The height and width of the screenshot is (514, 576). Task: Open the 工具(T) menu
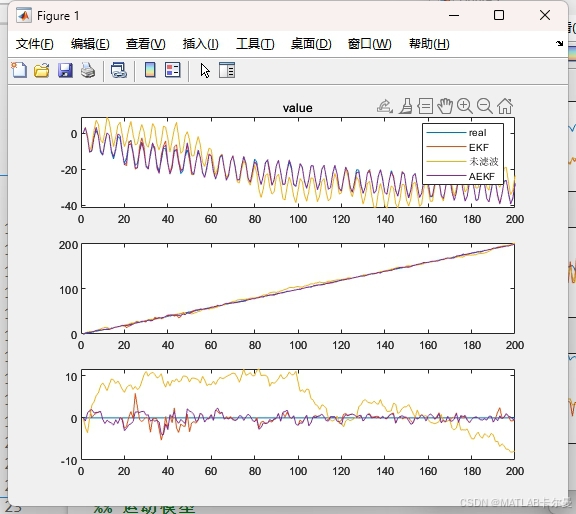[255, 44]
